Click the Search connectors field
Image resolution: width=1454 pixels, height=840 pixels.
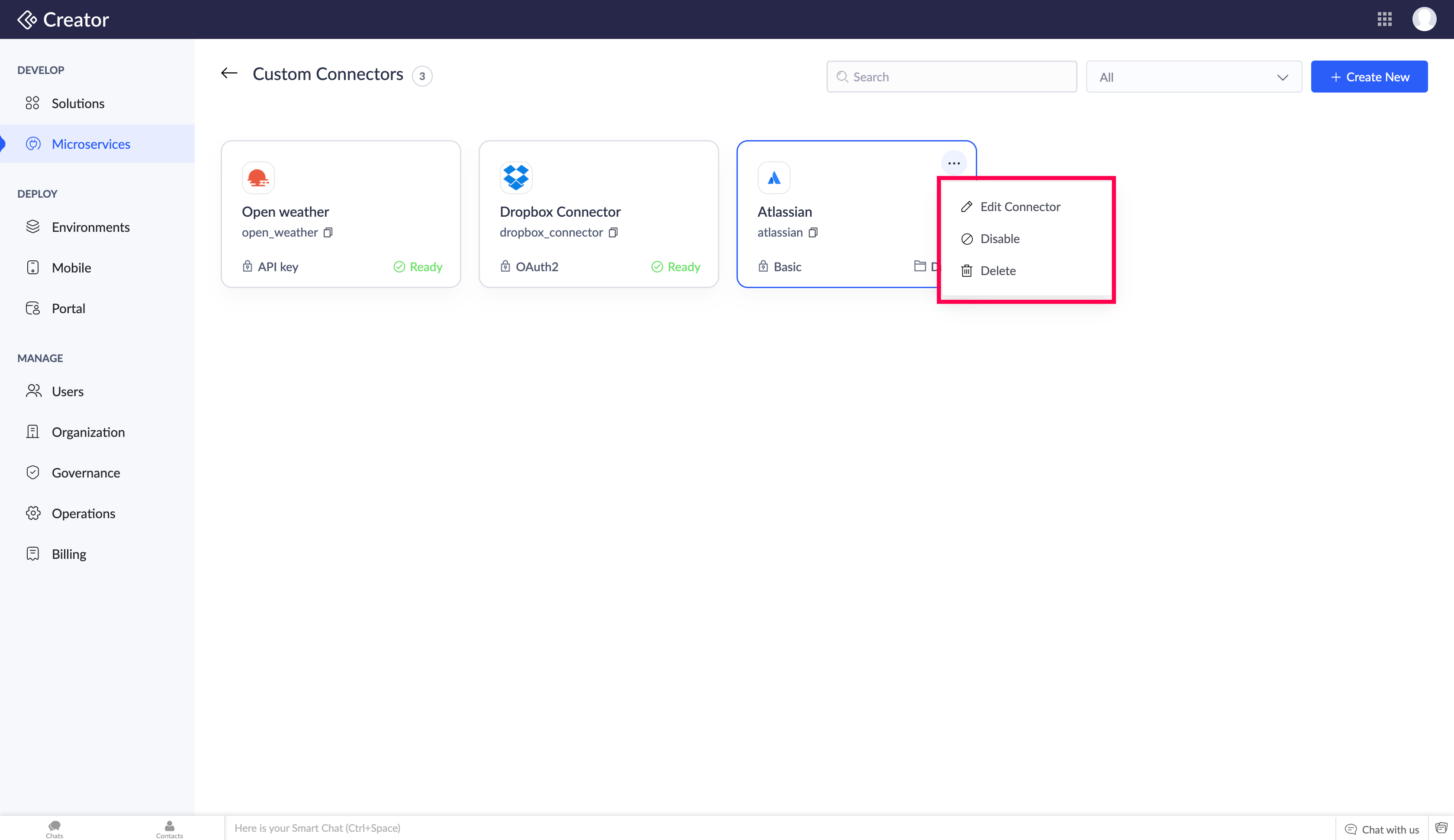(x=951, y=77)
